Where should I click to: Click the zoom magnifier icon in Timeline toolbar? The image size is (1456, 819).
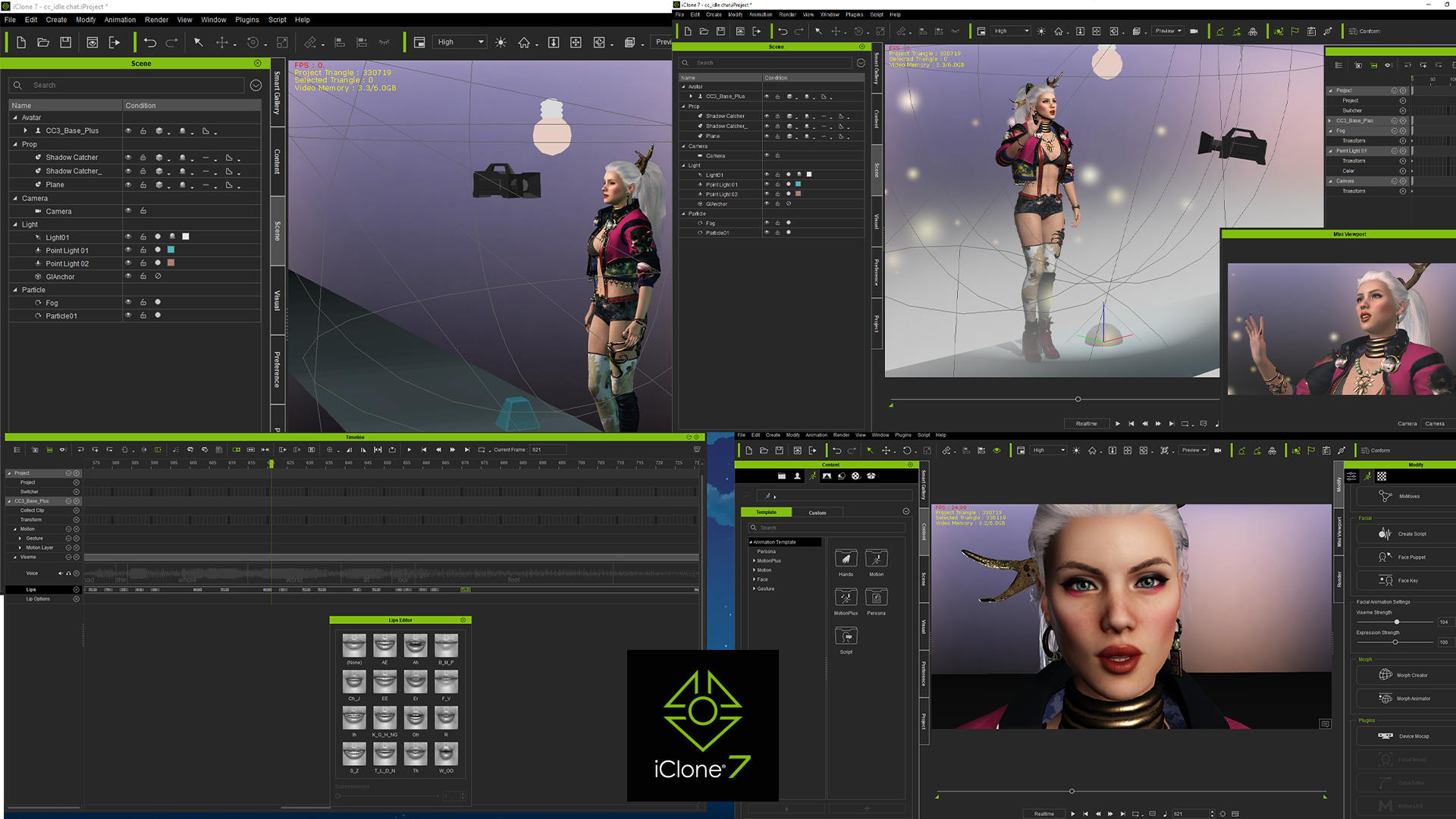point(330,450)
